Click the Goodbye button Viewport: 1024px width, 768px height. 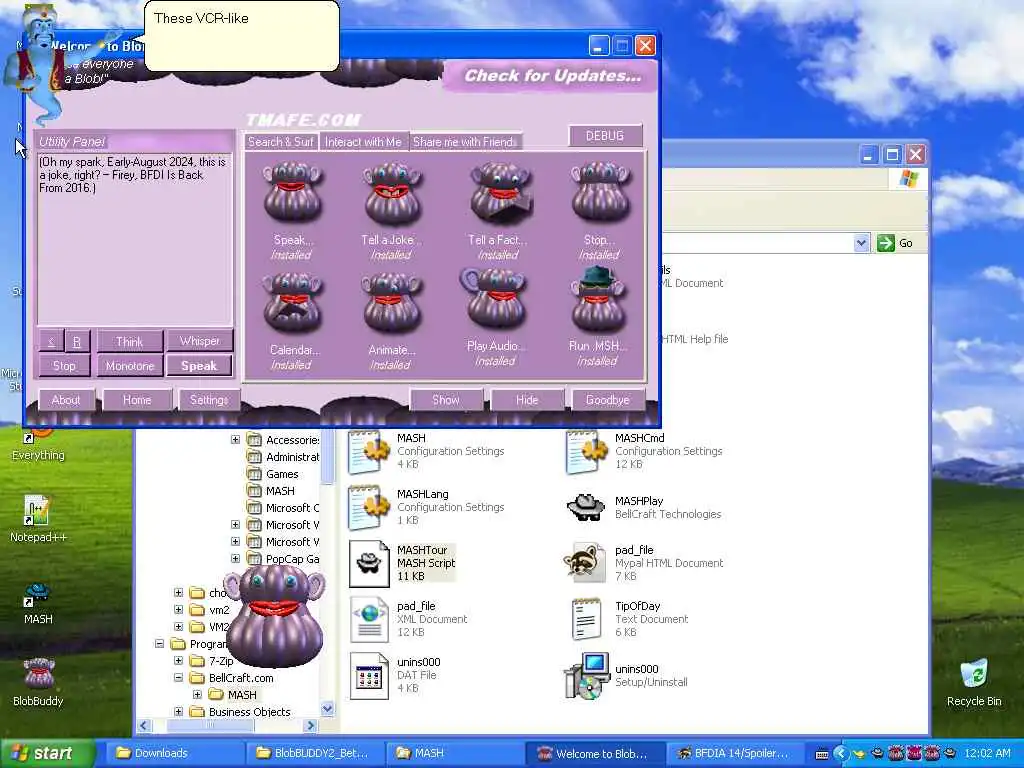607,400
